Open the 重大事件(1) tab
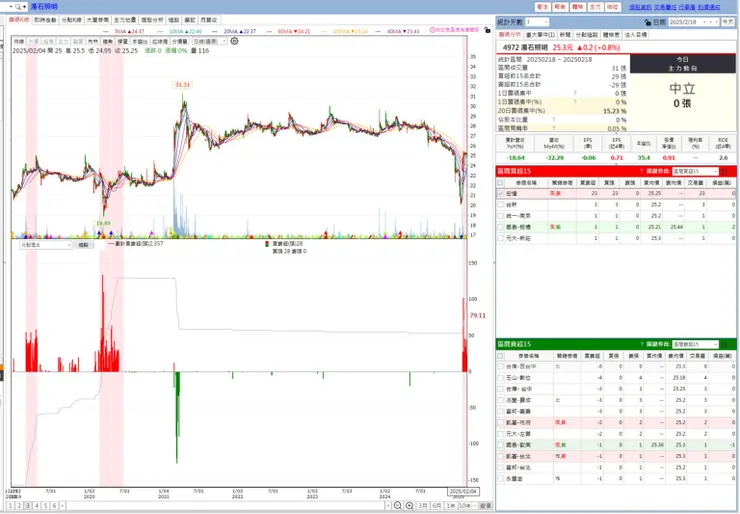 (540, 35)
